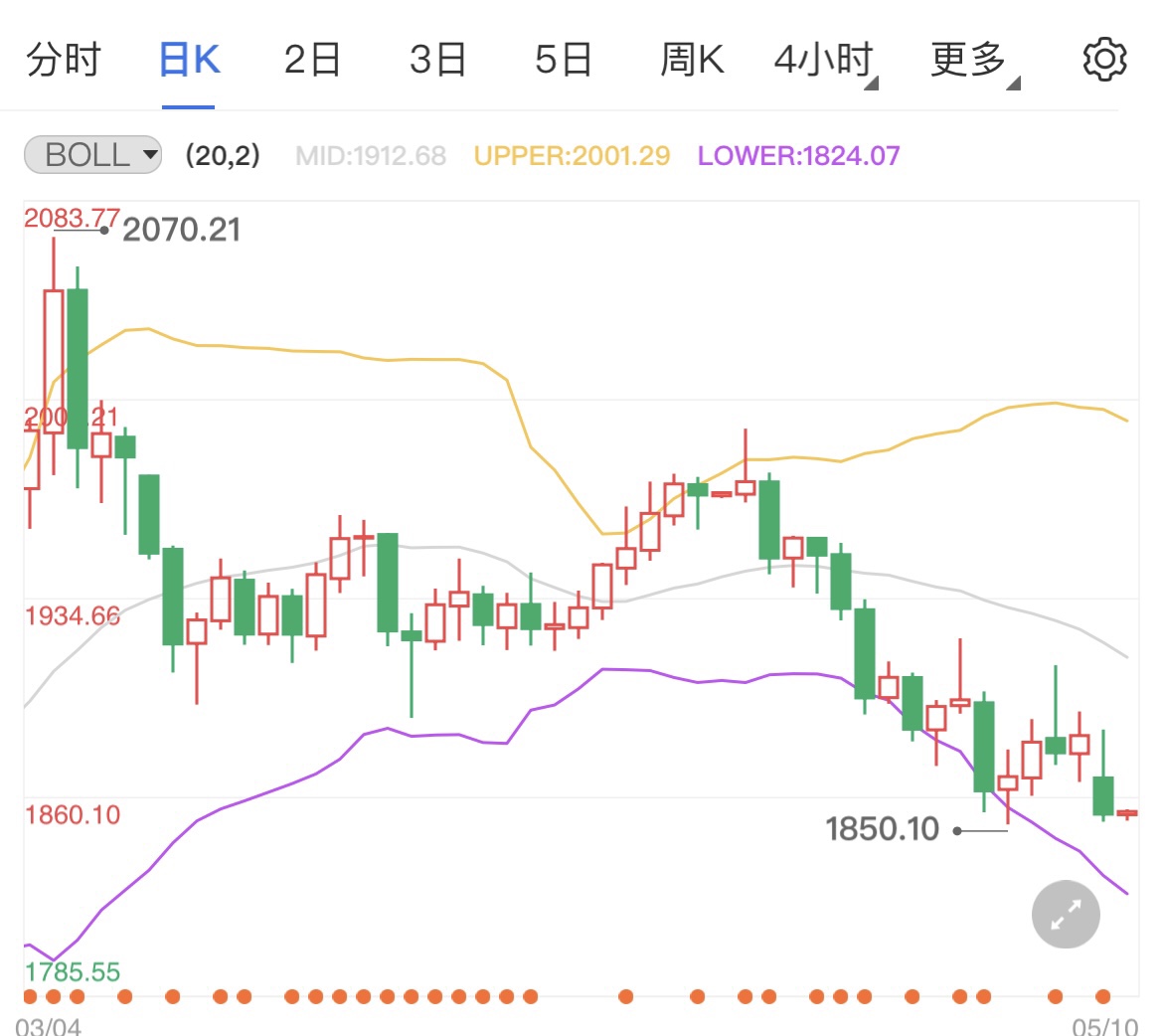1163x1036 pixels.
Task: Select the 日K tab
Action: pos(189,60)
